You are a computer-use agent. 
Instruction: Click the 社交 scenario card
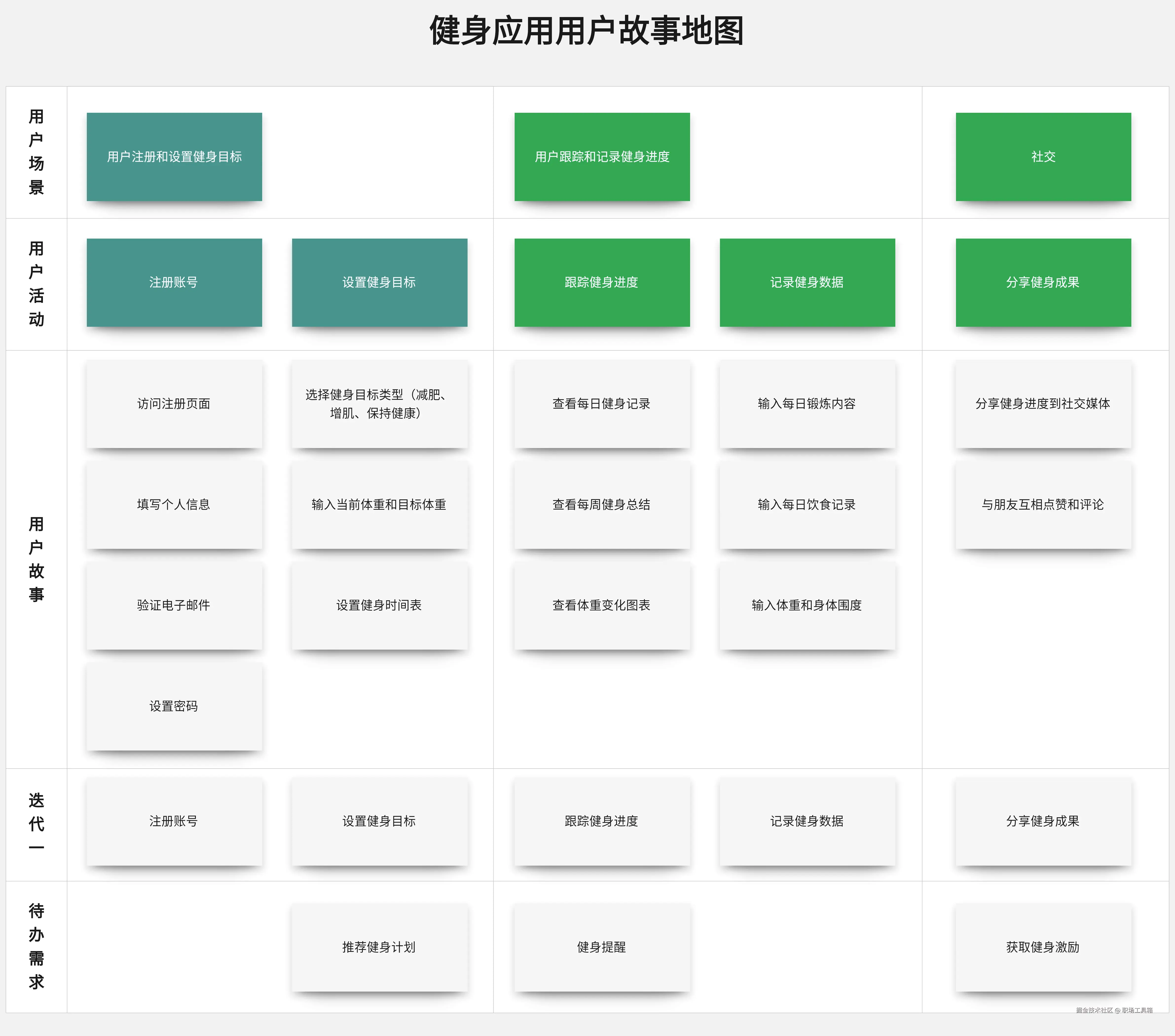[x=1043, y=156]
